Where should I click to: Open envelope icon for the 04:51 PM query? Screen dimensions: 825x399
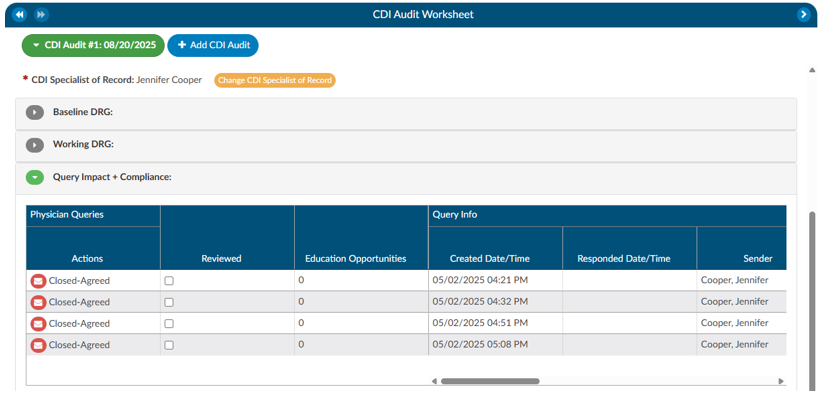[x=38, y=324]
